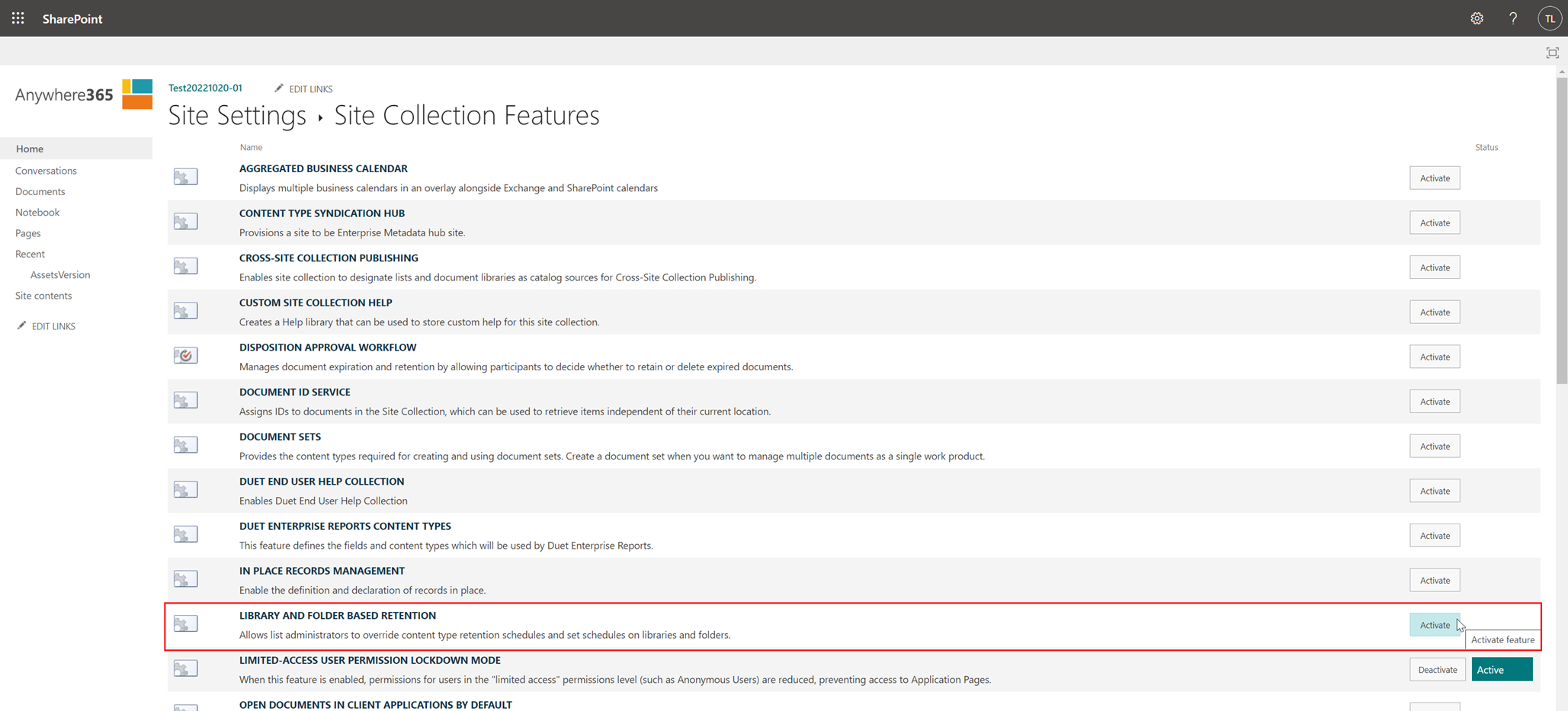
Task: Click the Disposition Approval Workflow feature icon
Action: (x=185, y=356)
